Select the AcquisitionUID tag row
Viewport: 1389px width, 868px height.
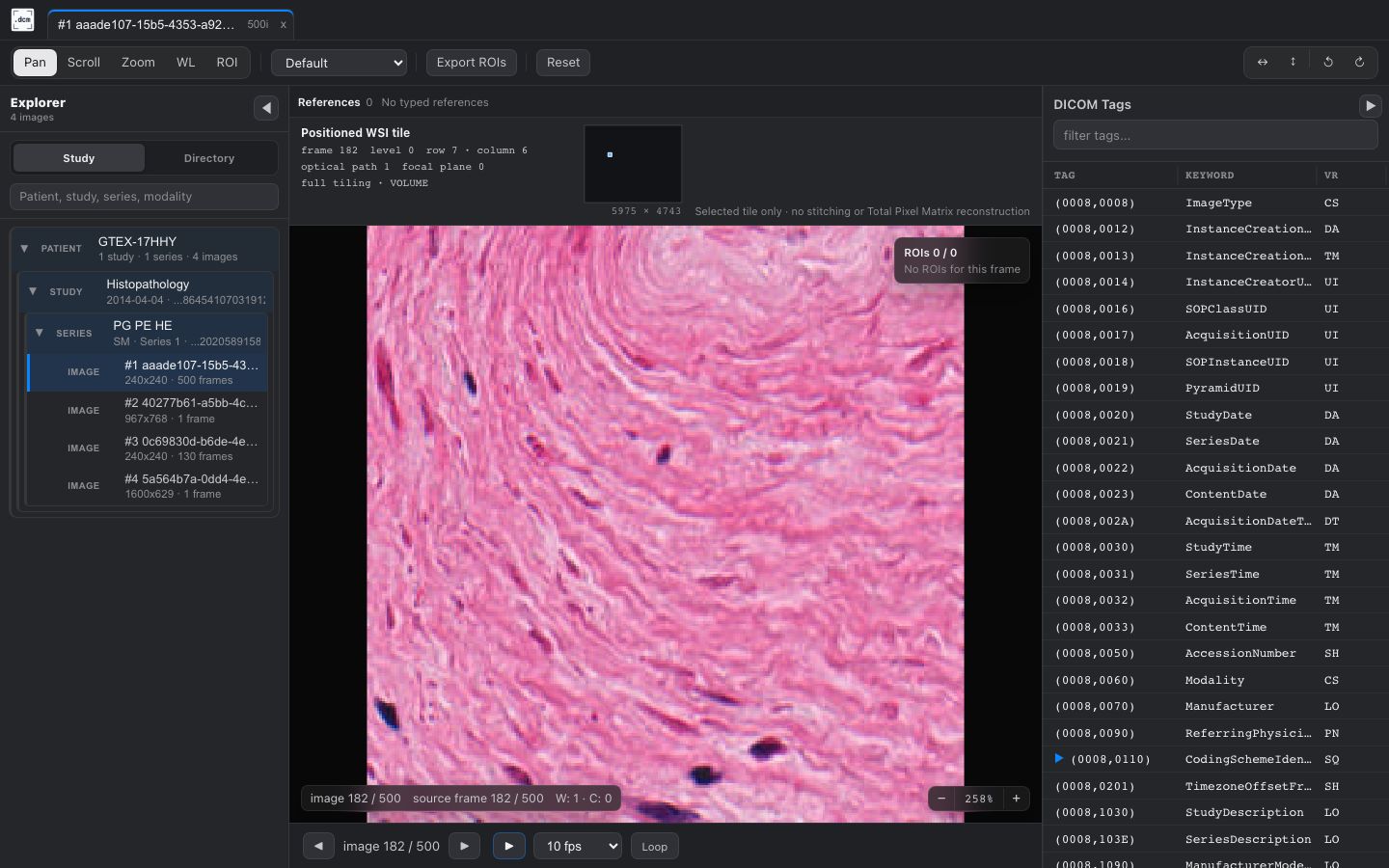pyautogui.click(x=1215, y=335)
